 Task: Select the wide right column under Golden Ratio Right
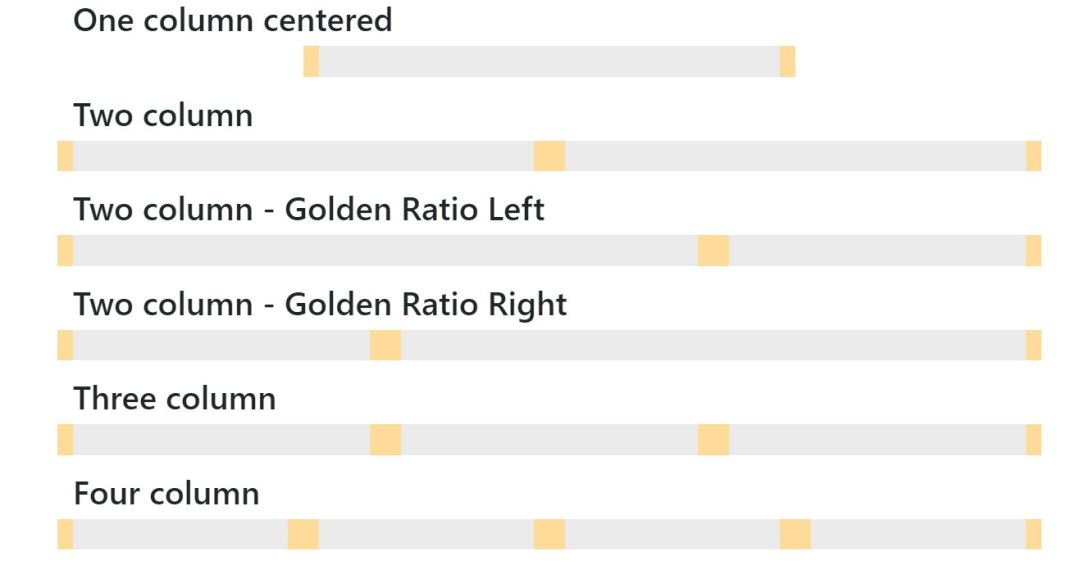[x=713, y=345]
